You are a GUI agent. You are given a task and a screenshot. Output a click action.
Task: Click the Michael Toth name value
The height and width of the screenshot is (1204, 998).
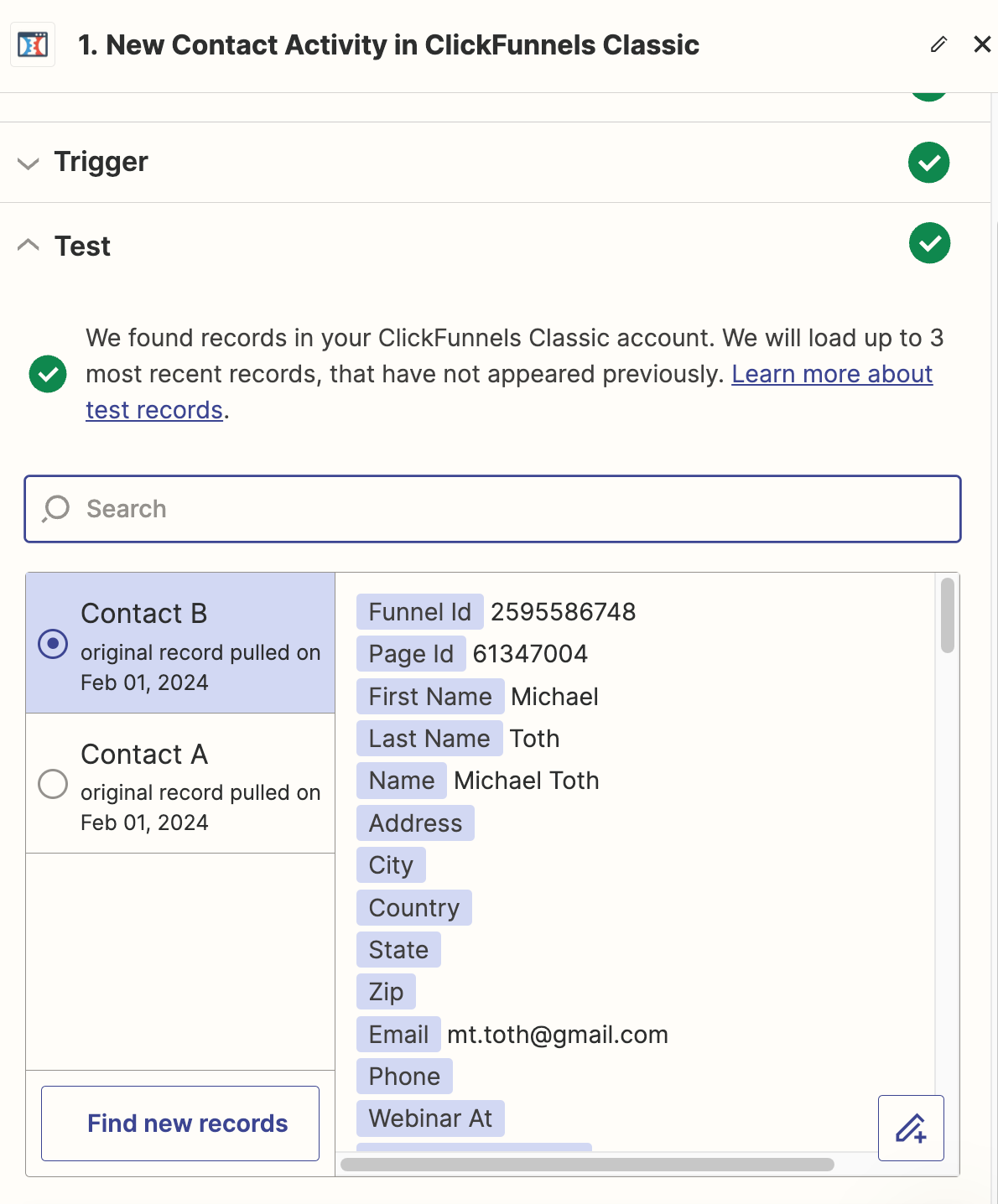pyautogui.click(x=527, y=781)
